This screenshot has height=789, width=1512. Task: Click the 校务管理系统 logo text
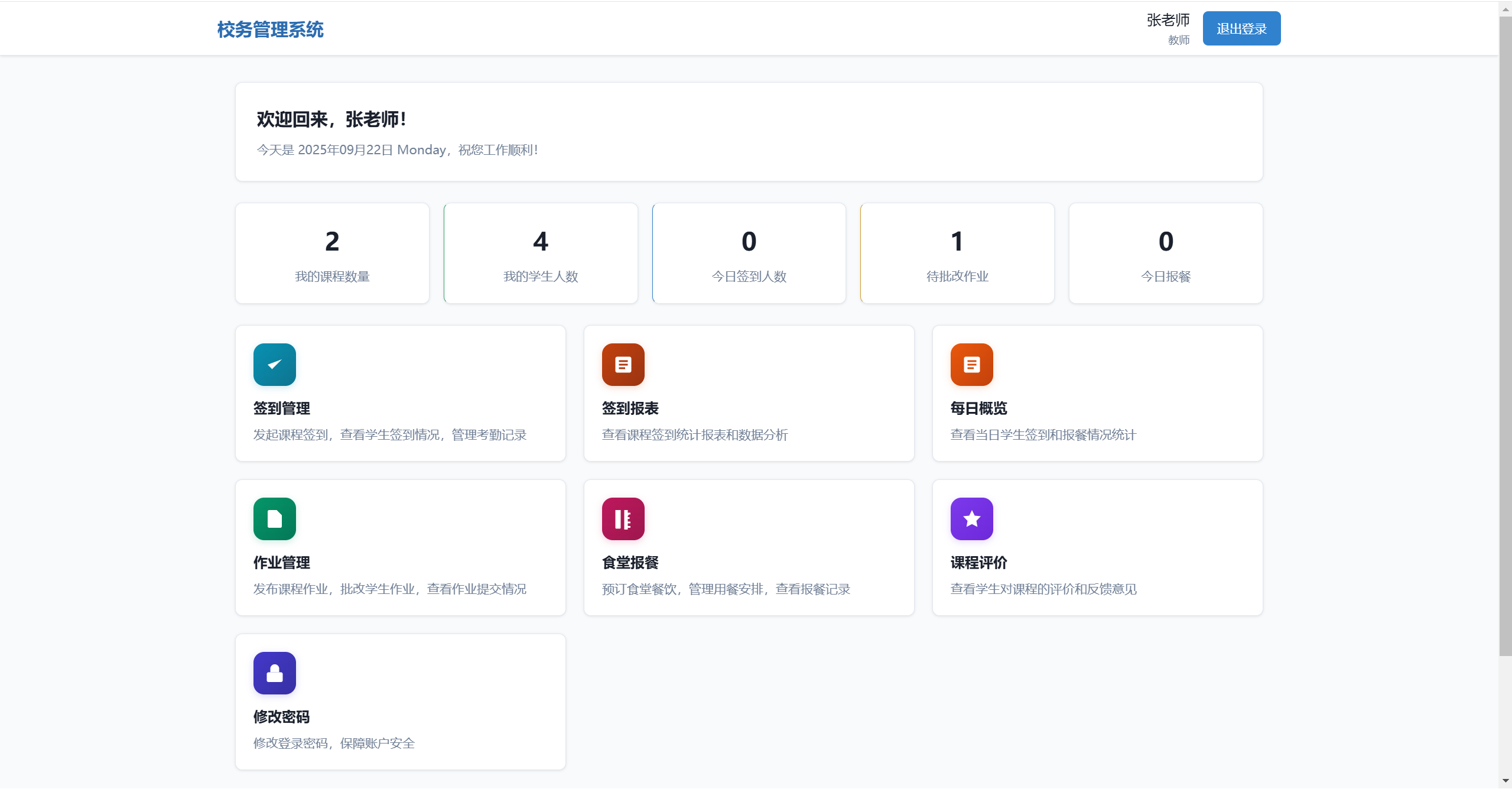pos(270,28)
